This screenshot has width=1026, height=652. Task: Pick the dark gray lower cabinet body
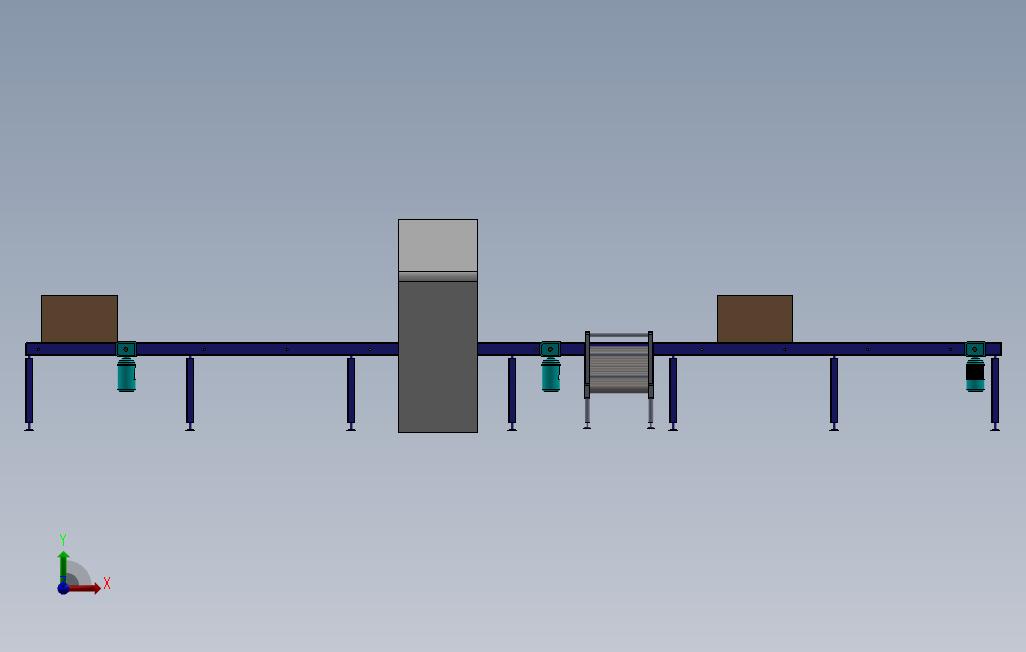pyautogui.click(x=438, y=357)
